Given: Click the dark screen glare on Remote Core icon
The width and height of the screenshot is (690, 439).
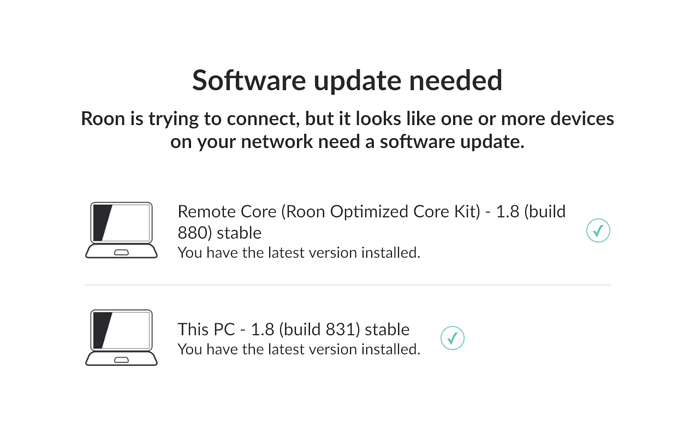Looking at the screenshot, I should [102, 223].
